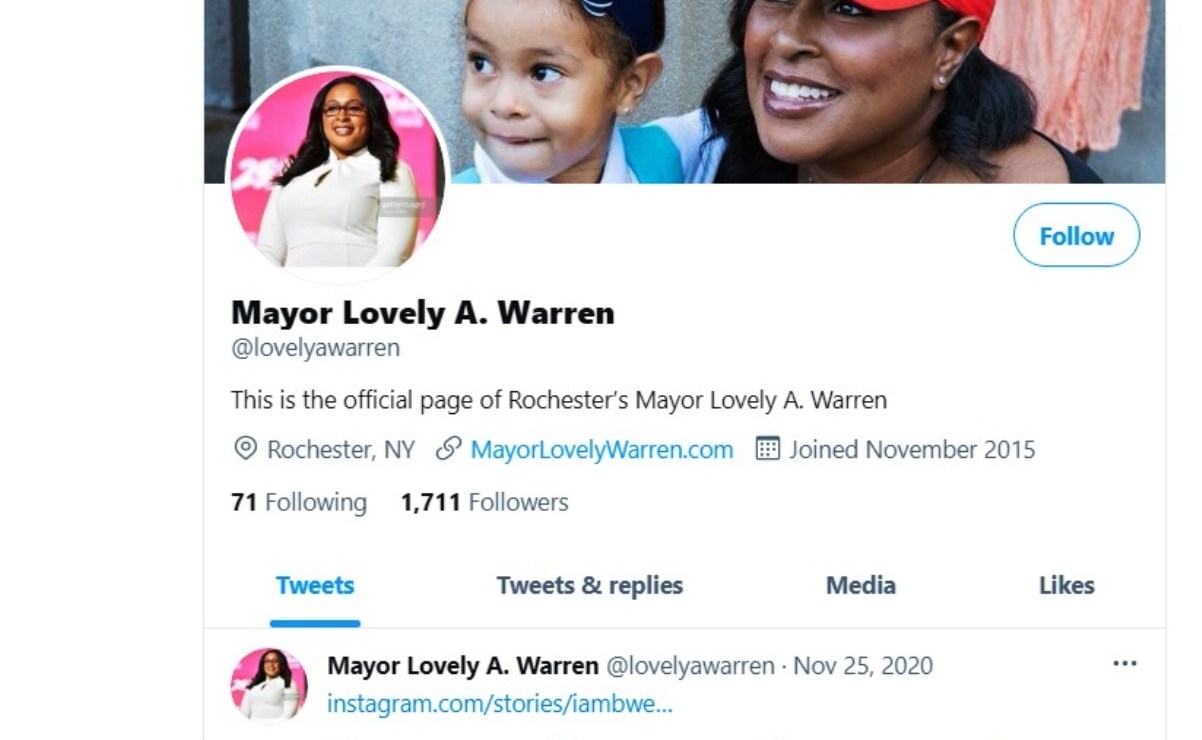Open the three-dot more menu on the tweet
Image resolution: width=1202 pixels, height=740 pixels.
(x=1125, y=663)
